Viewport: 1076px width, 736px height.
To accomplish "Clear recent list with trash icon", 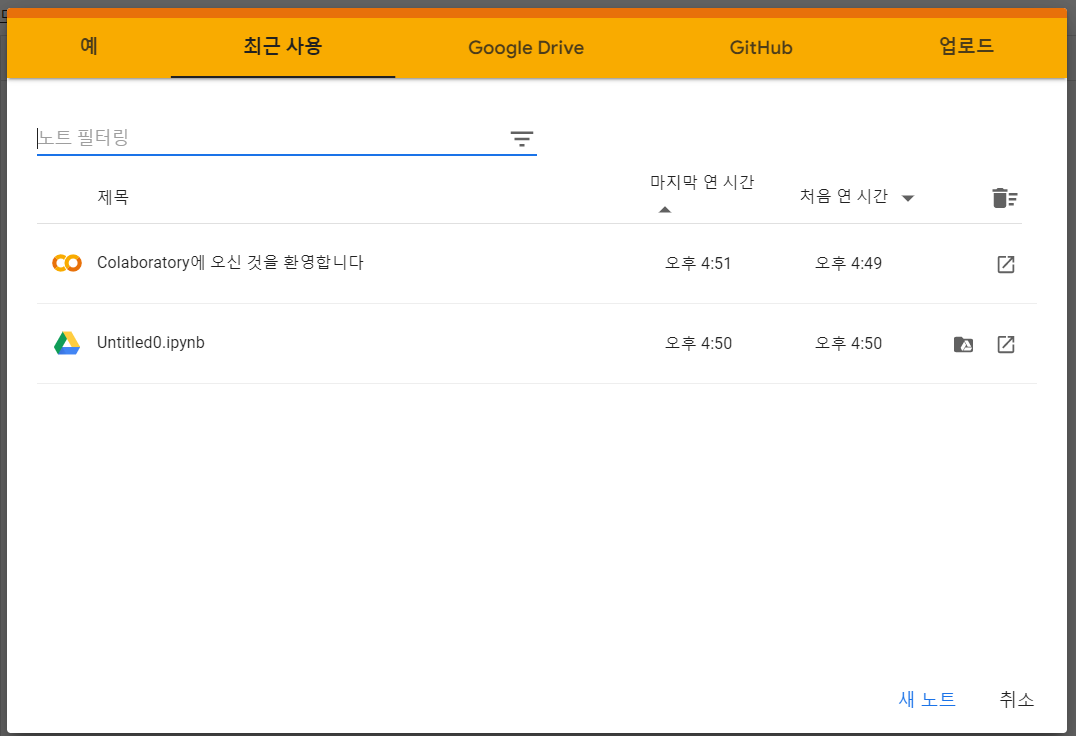I will 1005,198.
